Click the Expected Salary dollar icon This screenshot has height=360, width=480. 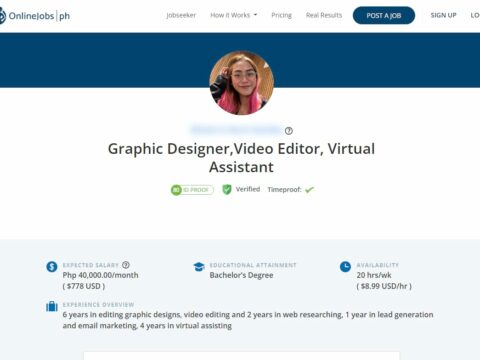[52, 267]
